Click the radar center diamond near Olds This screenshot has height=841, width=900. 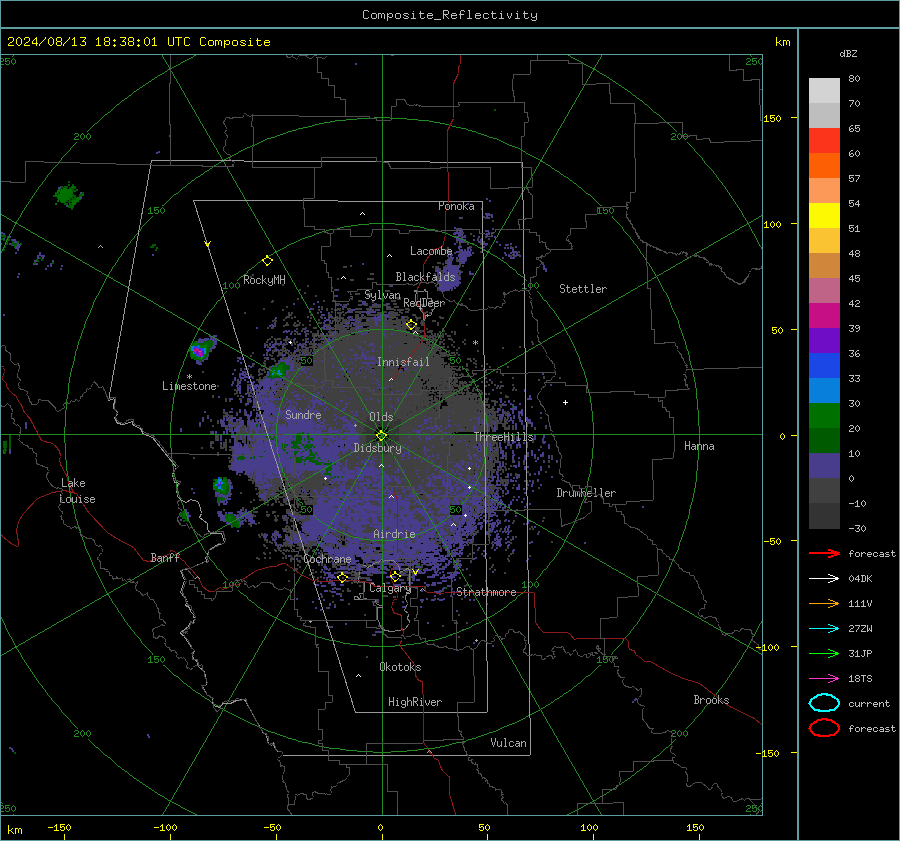click(382, 435)
